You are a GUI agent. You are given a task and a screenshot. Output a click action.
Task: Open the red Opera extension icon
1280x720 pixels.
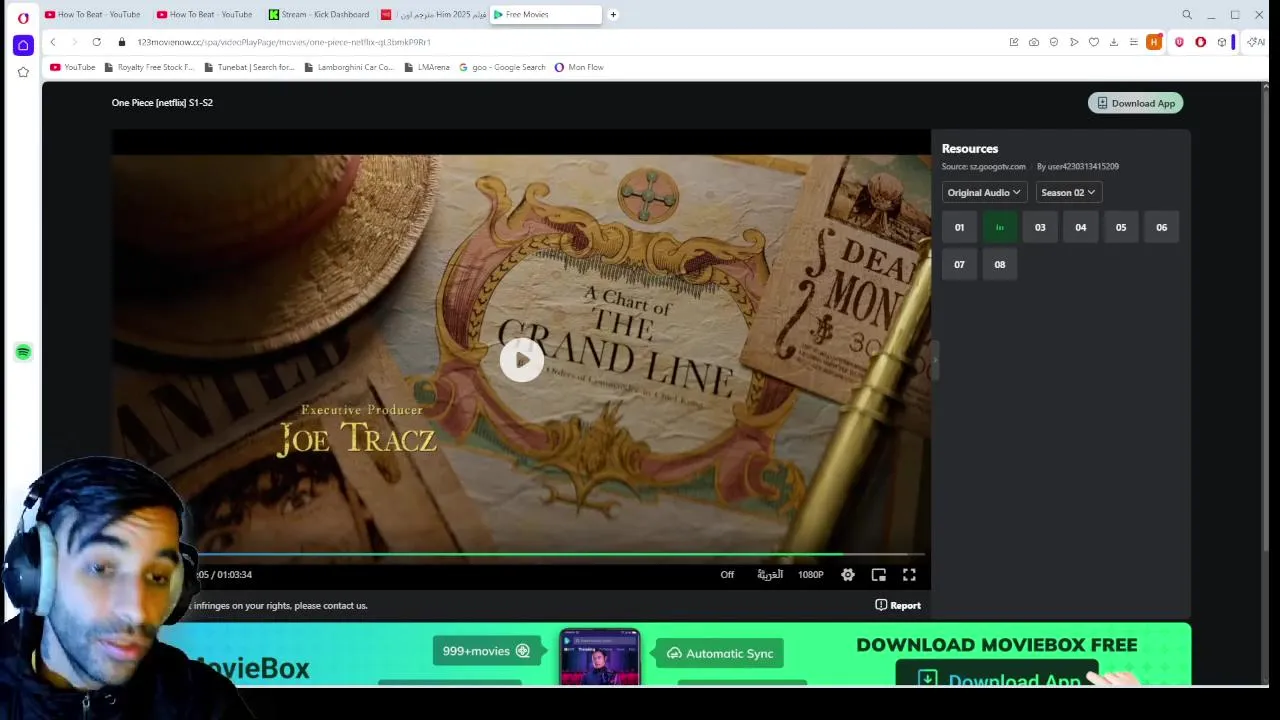click(x=1200, y=42)
